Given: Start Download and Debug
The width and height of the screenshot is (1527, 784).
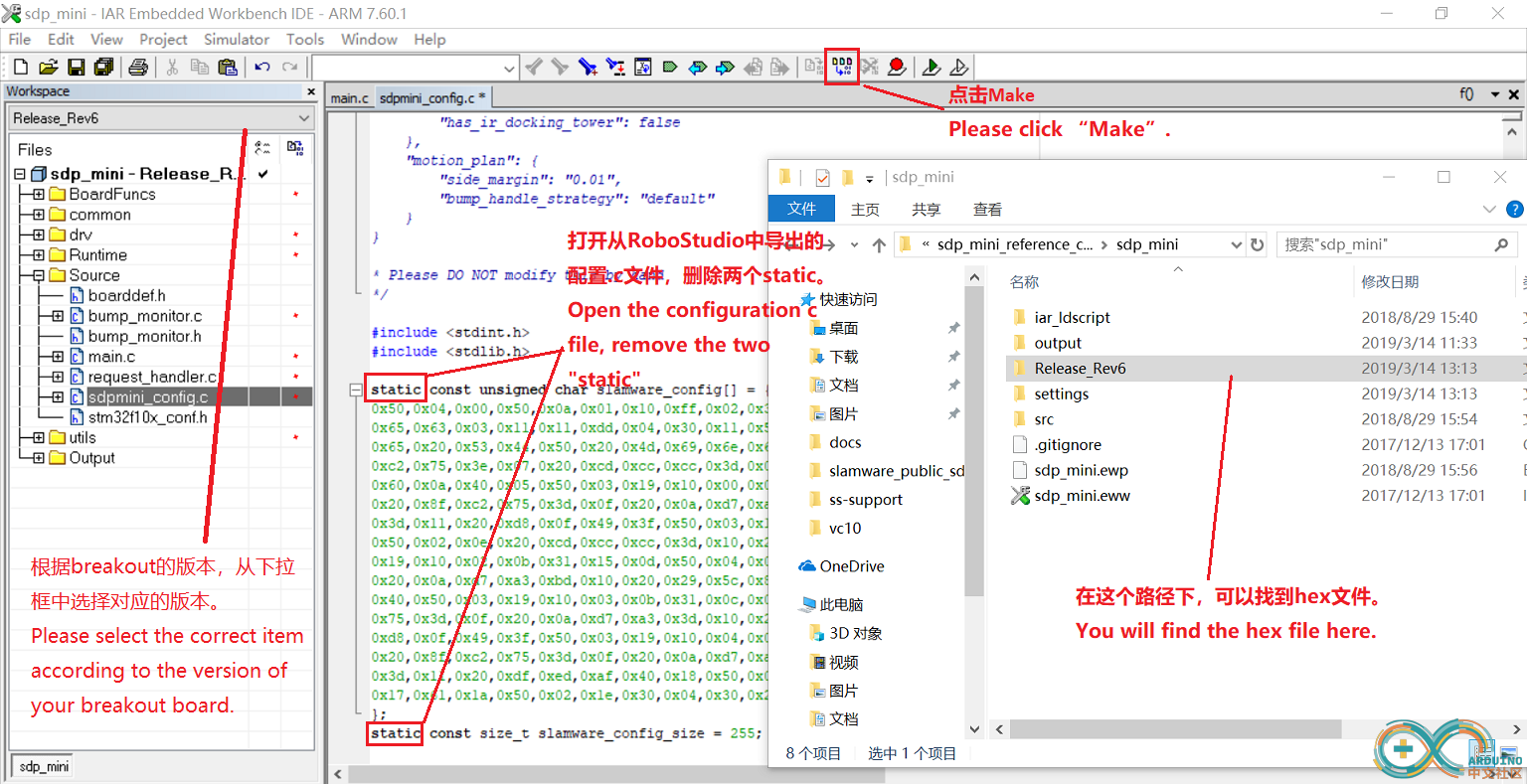Looking at the screenshot, I should [x=932, y=68].
